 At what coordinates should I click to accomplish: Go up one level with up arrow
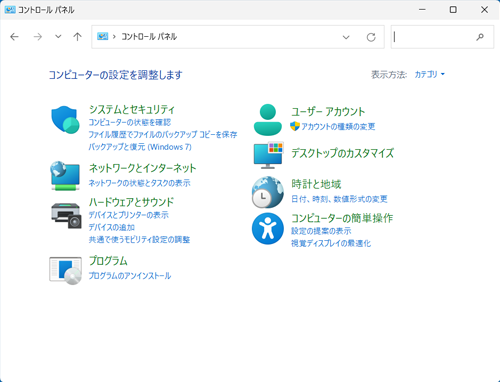[77, 37]
